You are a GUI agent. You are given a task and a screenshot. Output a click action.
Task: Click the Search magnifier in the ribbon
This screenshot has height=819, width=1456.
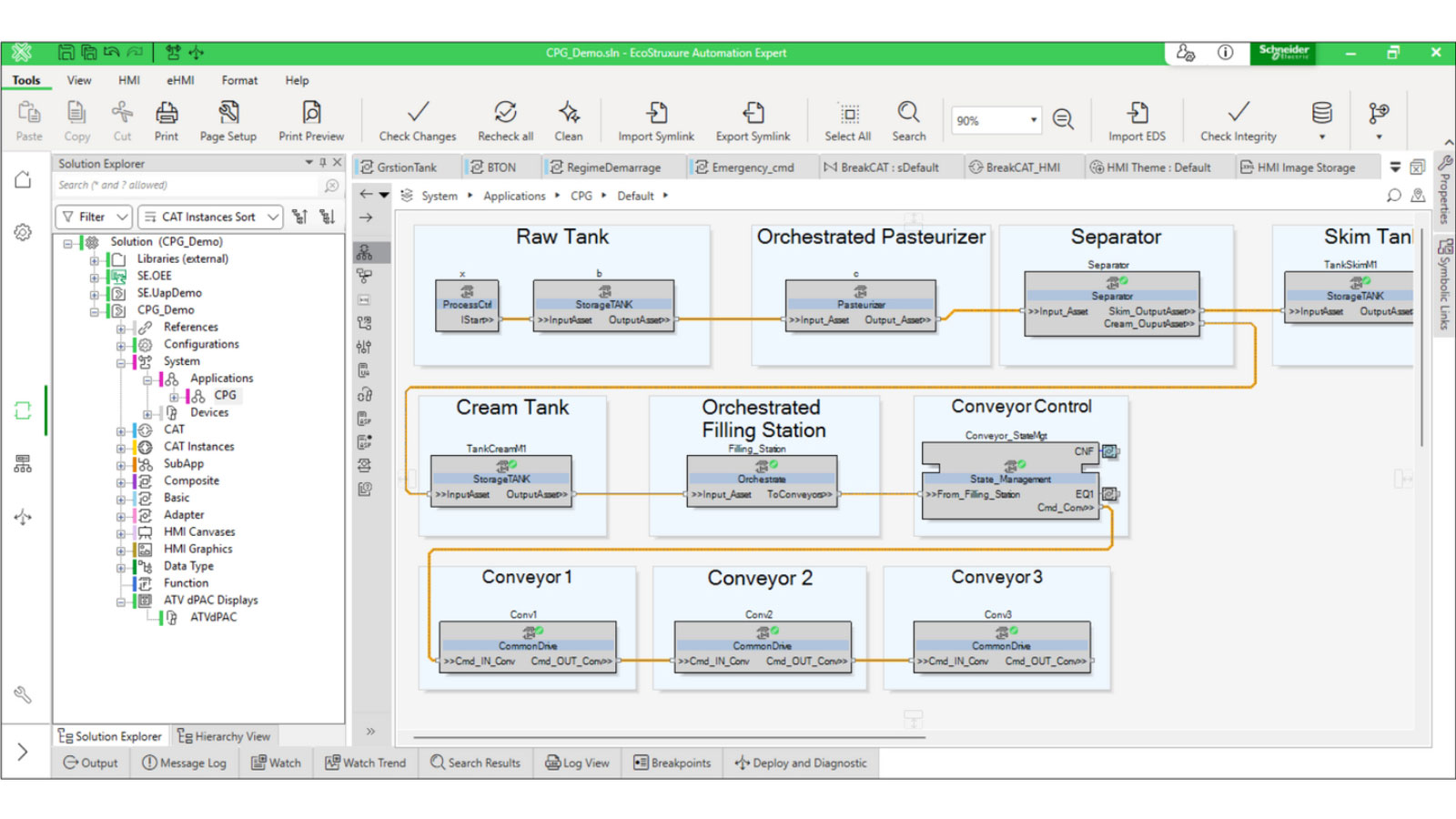908,113
